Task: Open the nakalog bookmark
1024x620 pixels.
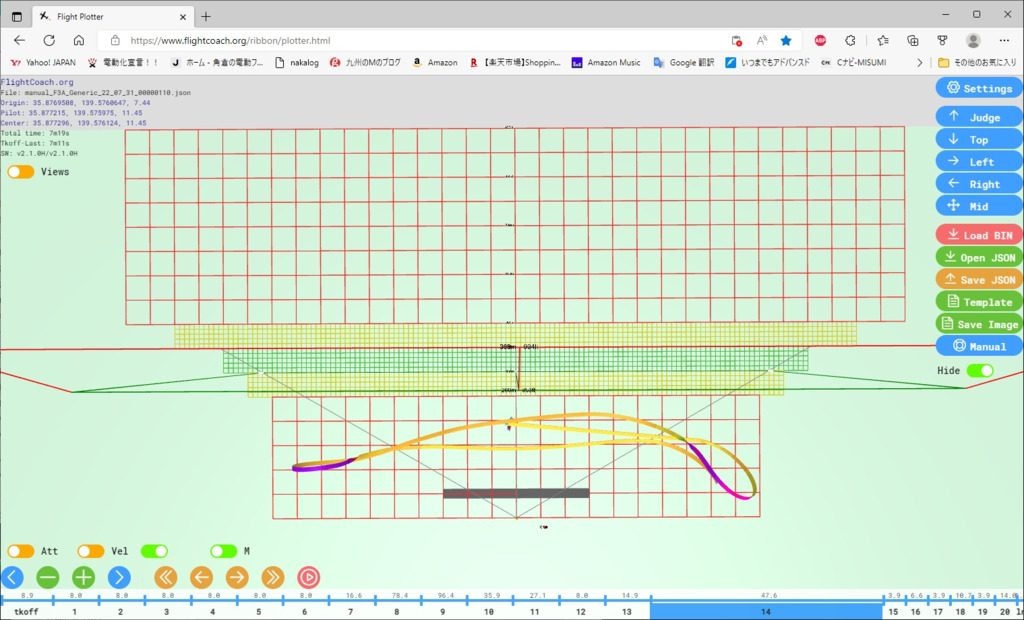Action: click(x=297, y=63)
